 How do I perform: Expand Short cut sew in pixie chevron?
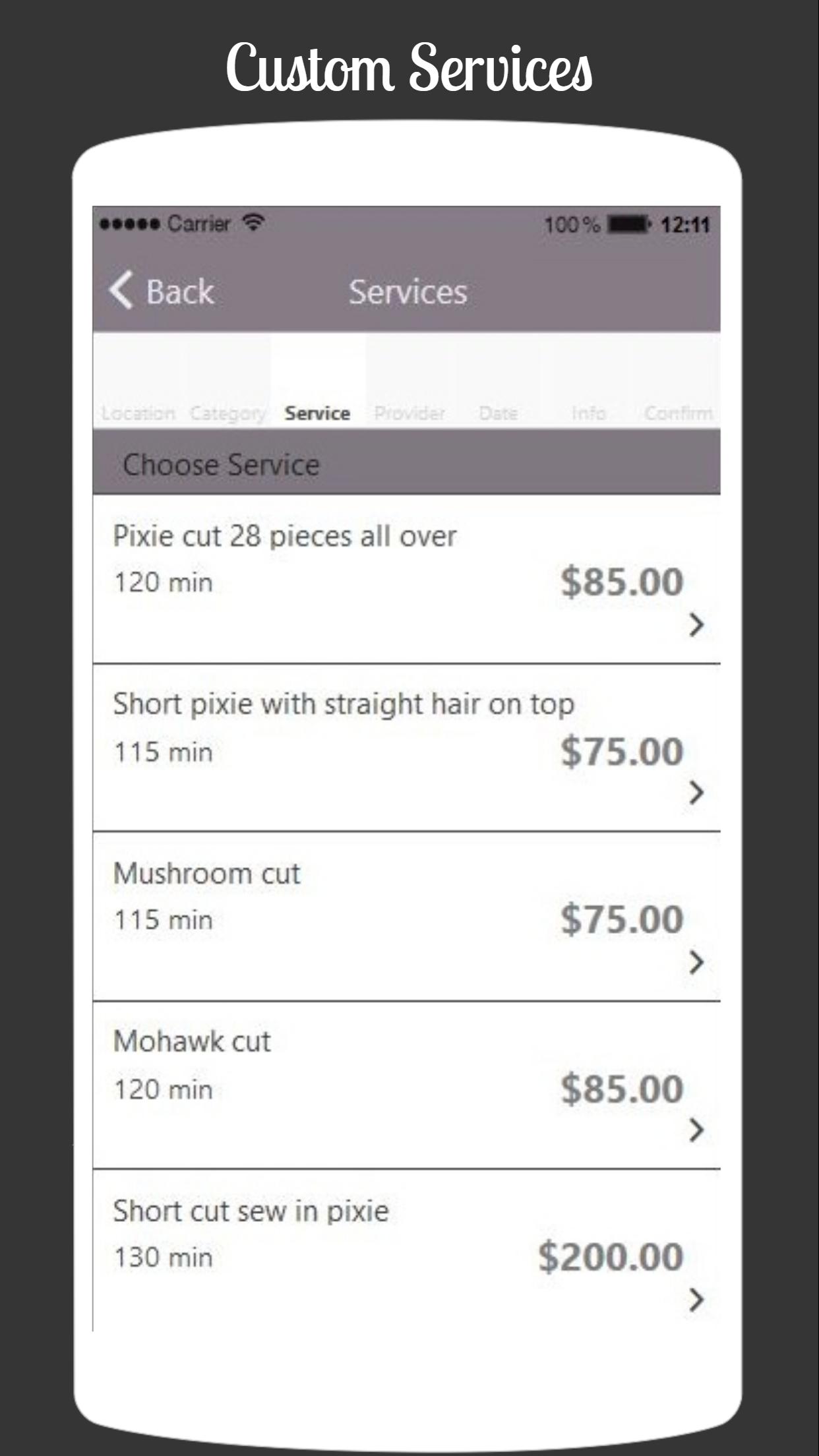coord(696,1300)
